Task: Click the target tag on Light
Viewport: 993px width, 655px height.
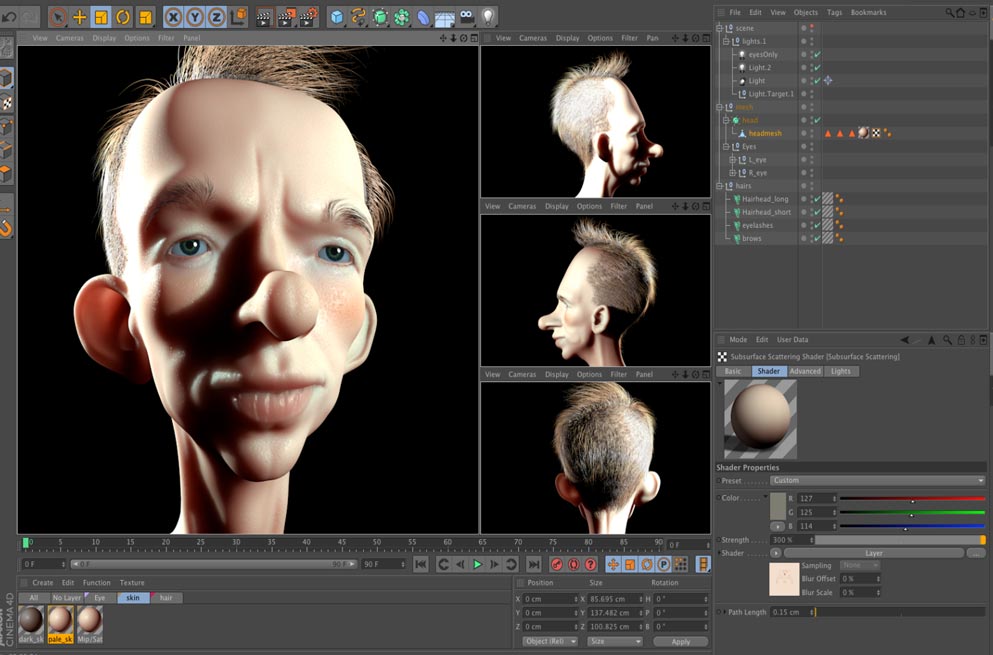Action: click(x=828, y=80)
